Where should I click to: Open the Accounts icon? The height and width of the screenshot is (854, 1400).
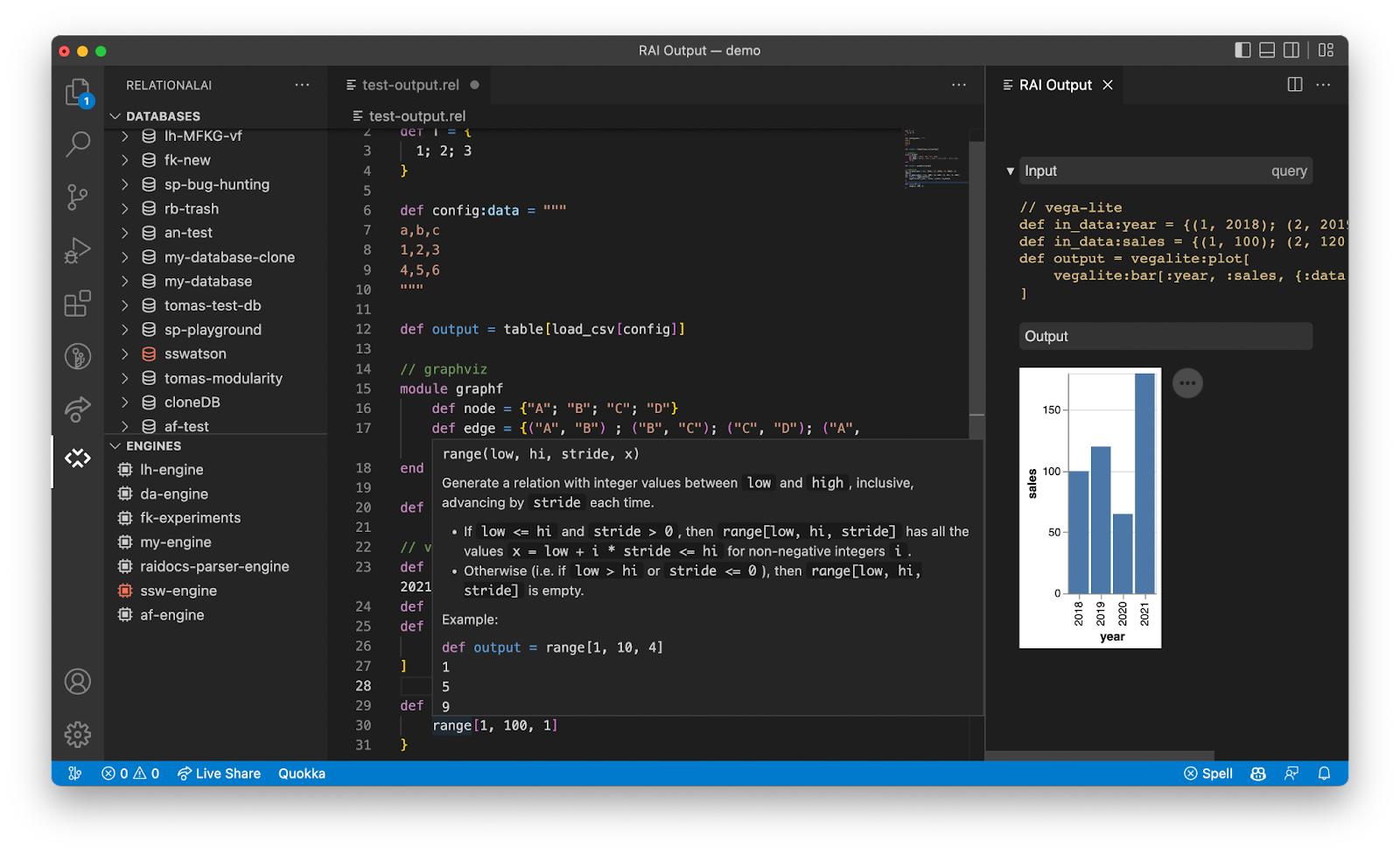pos(78,682)
